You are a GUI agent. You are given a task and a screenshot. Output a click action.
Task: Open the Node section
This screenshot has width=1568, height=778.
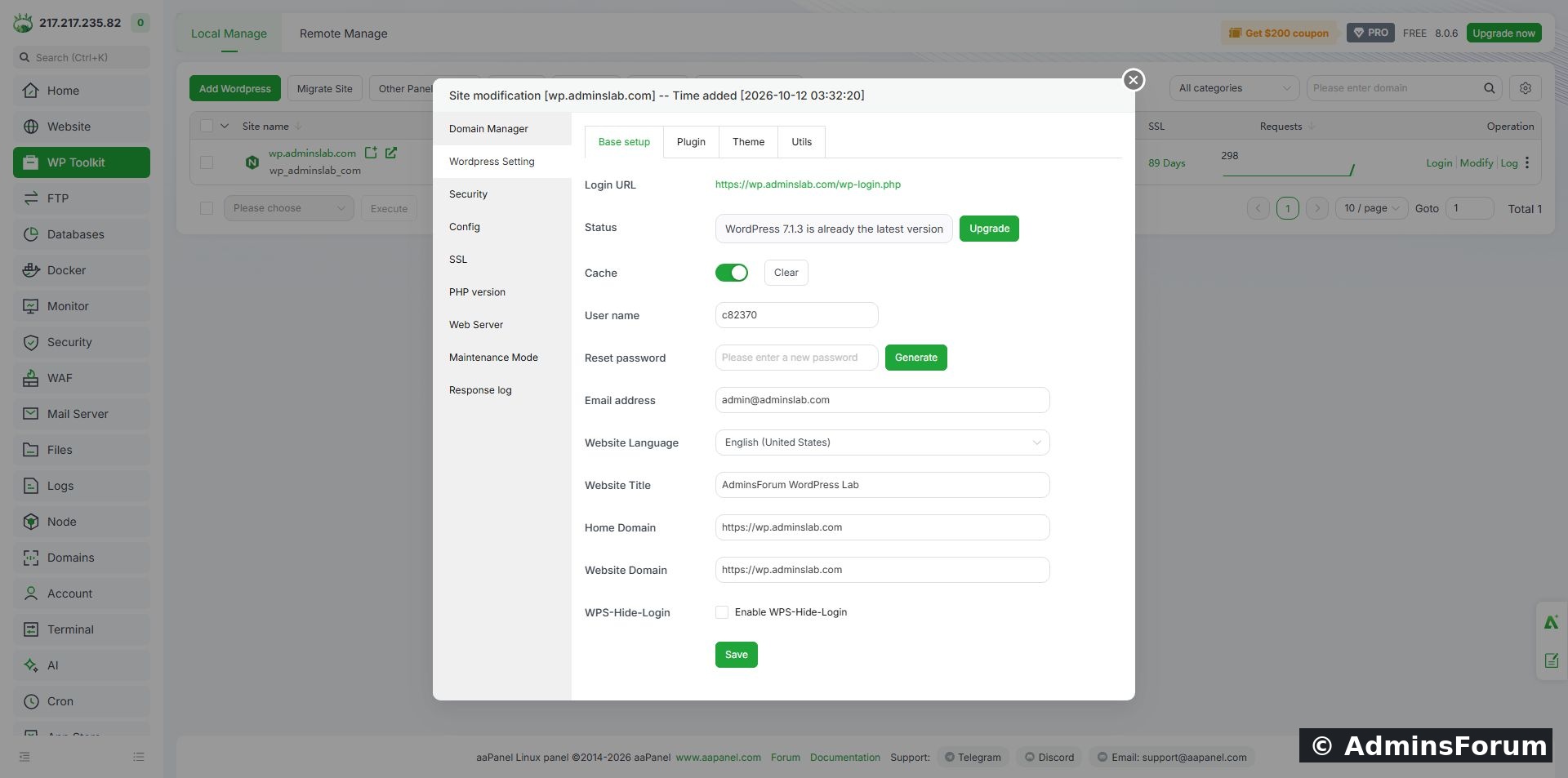pos(82,522)
